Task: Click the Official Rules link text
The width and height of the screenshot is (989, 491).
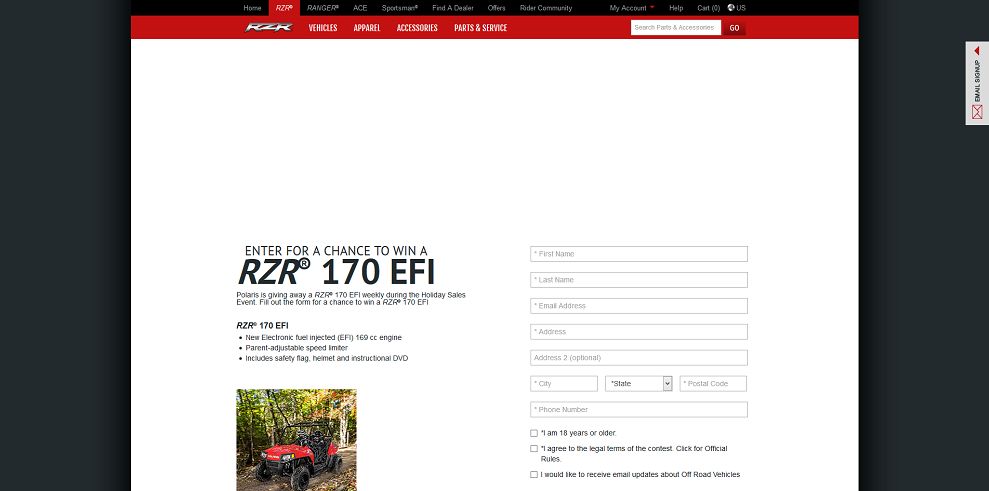Action: click(635, 454)
